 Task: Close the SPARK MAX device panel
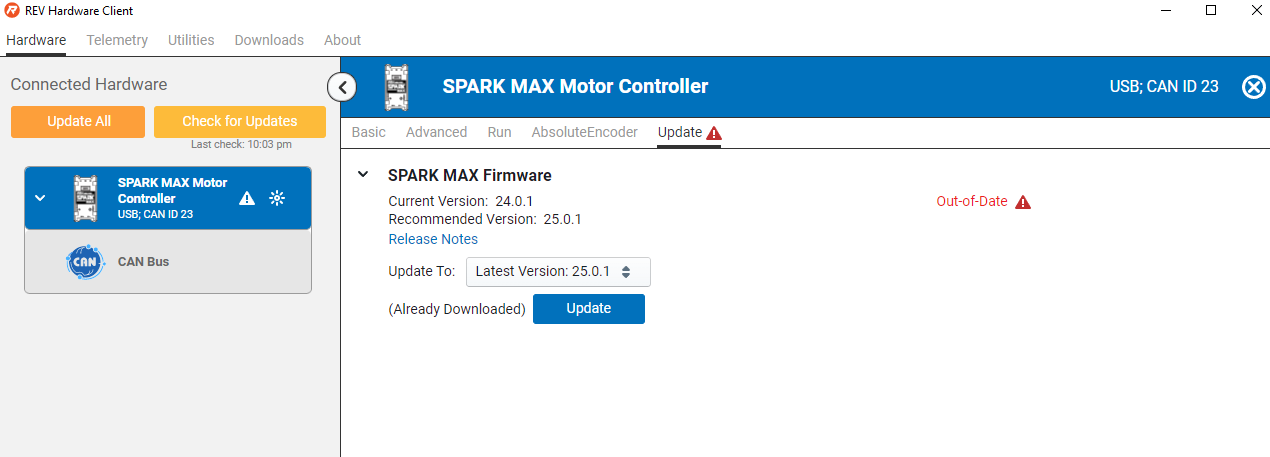(x=1253, y=87)
